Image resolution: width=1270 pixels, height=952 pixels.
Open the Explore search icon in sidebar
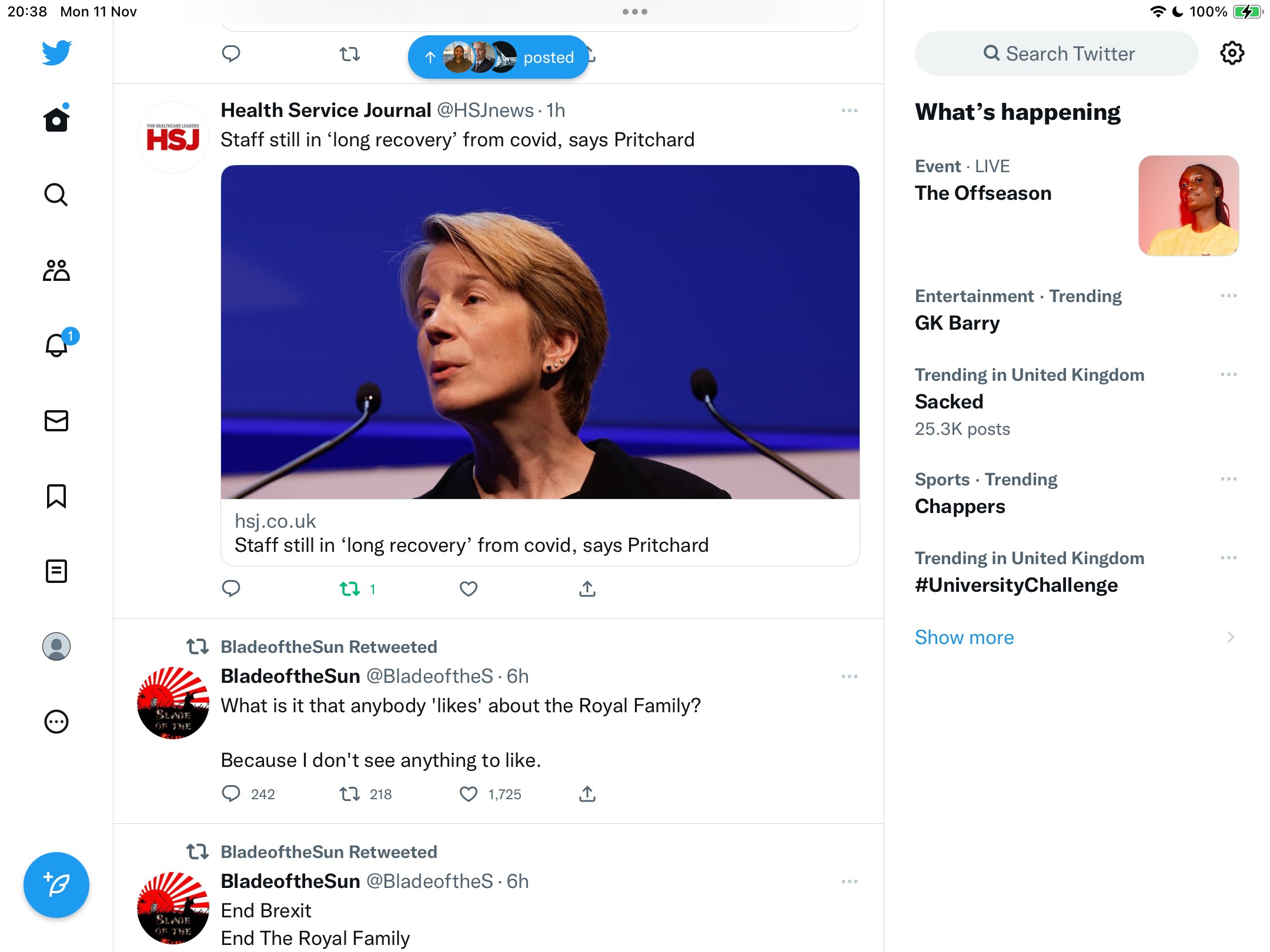tap(56, 195)
